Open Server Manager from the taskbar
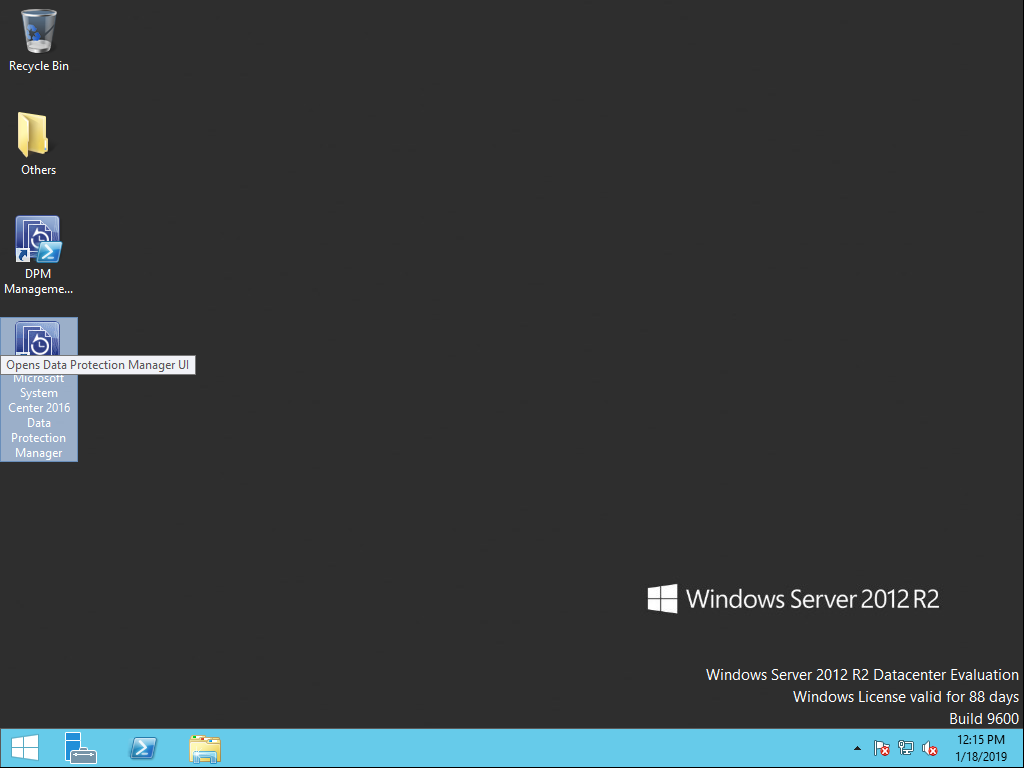 click(x=79, y=747)
